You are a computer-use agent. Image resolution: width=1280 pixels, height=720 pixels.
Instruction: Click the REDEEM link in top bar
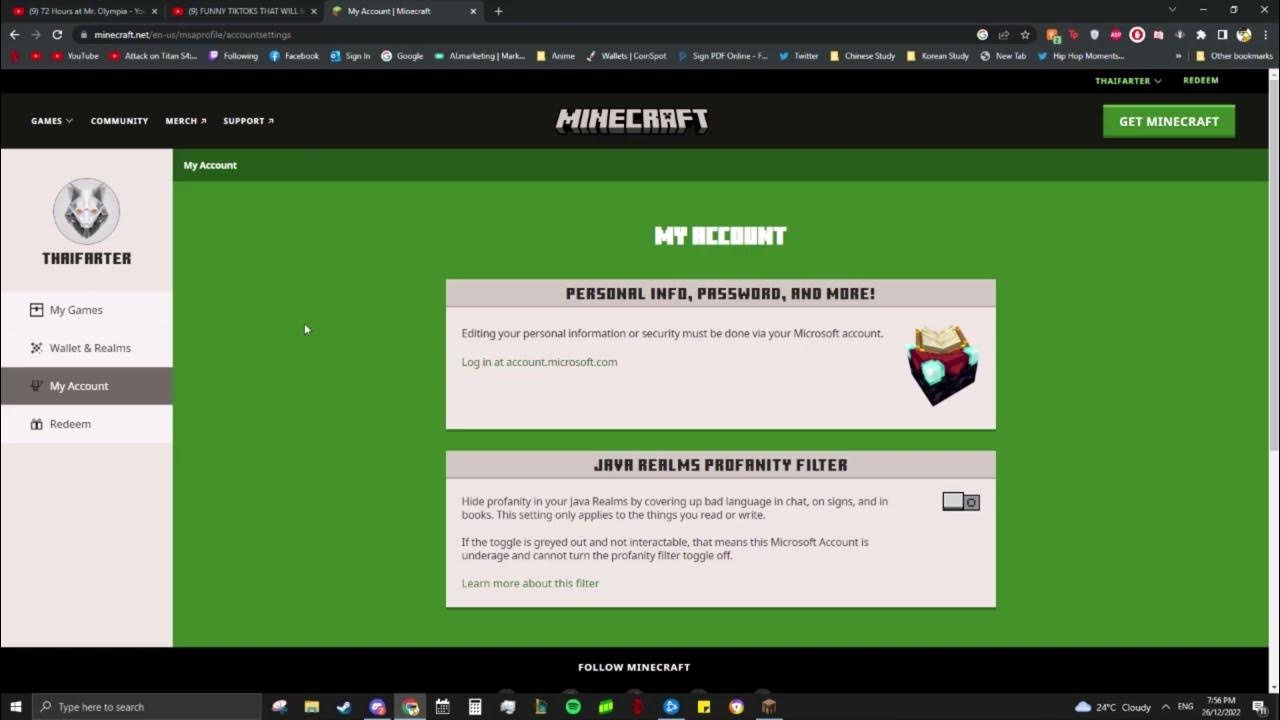coord(1201,81)
